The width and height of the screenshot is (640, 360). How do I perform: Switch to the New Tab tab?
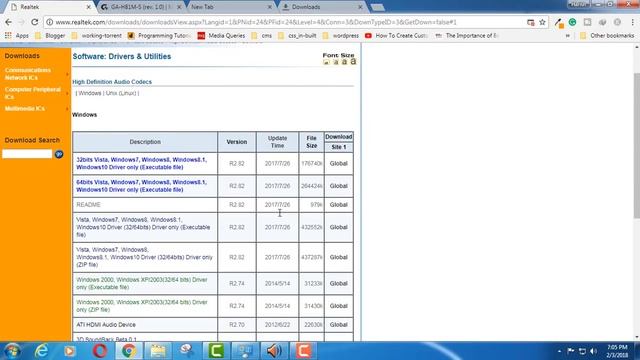pos(231,7)
